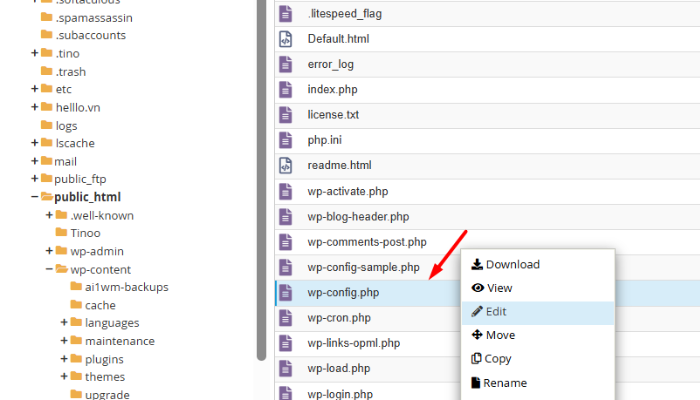700x400 pixels.
Task: Expand the public_ftp folder
Action: (x=34, y=178)
